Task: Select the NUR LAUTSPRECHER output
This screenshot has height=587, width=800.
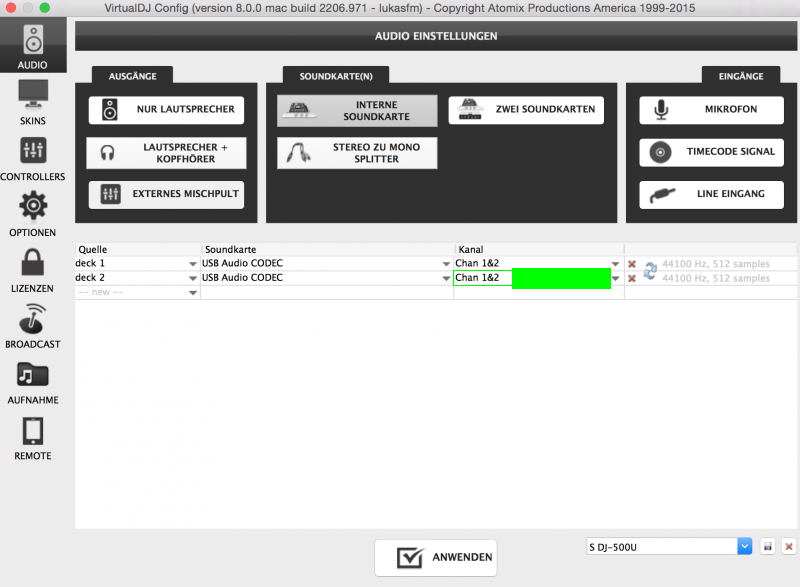Action: (x=166, y=110)
